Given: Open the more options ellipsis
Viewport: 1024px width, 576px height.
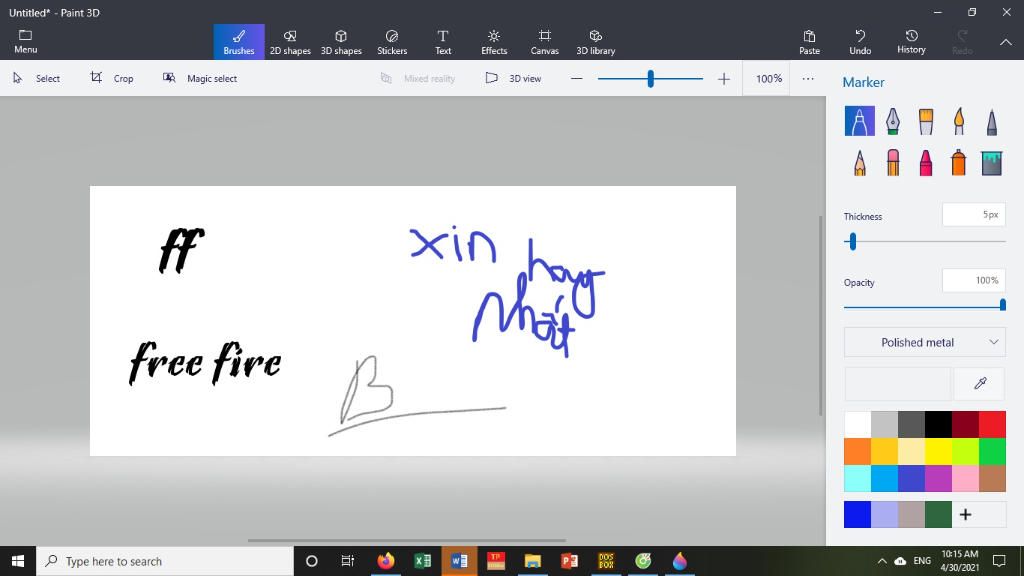Looking at the screenshot, I should pos(808,78).
